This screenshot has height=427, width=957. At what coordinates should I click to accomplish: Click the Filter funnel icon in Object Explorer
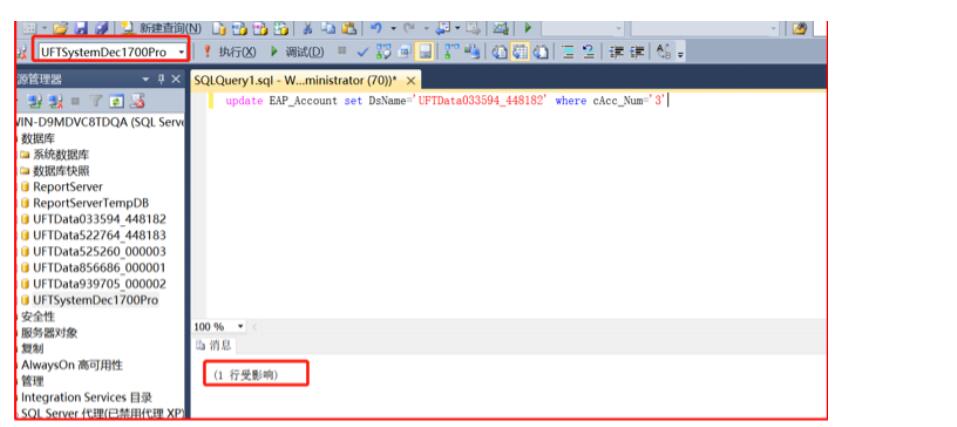[x=96, y=101]
